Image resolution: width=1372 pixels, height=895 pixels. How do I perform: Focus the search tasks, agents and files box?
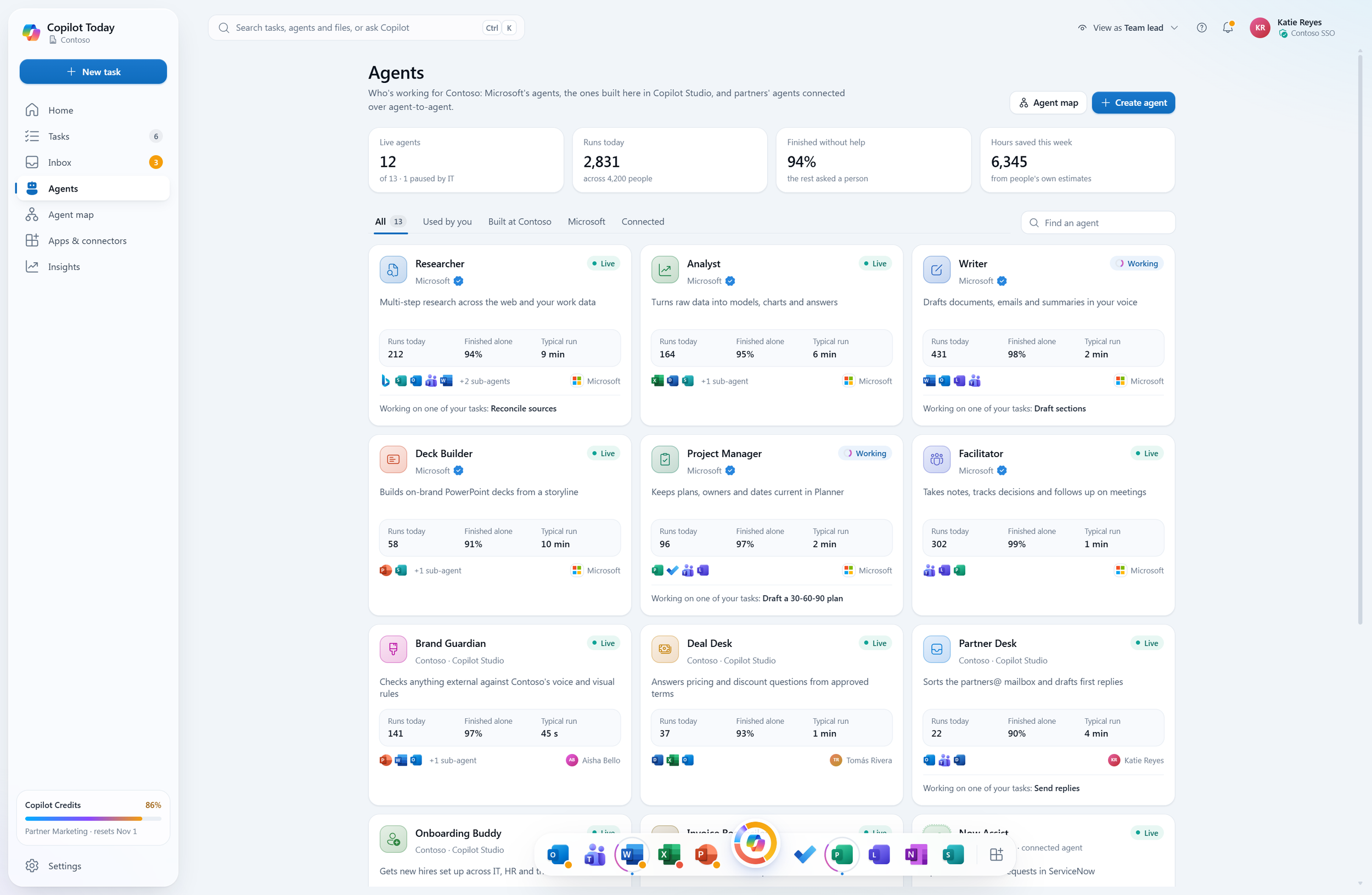(366, 27)
